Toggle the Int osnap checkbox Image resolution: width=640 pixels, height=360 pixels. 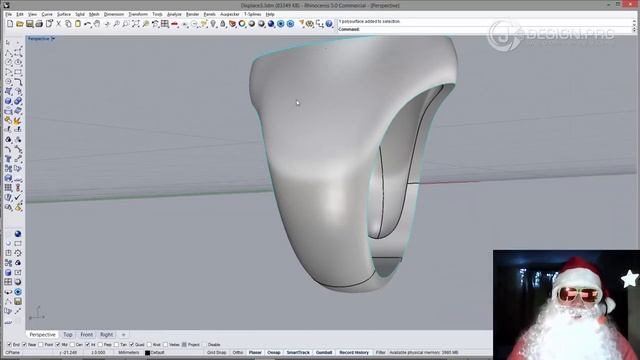87,345
